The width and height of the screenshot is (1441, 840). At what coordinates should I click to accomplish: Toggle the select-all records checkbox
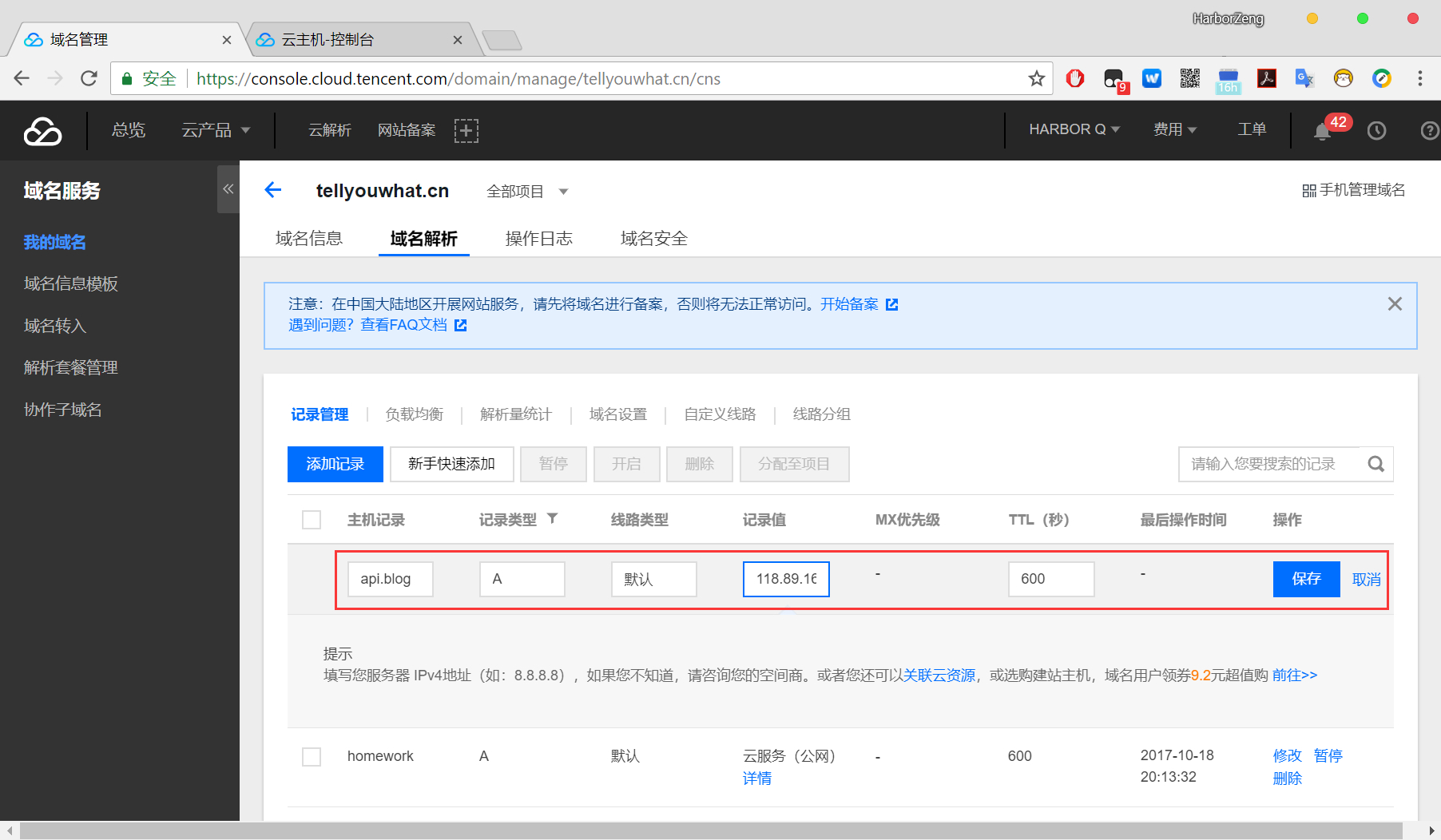click(x=312, y=520)
